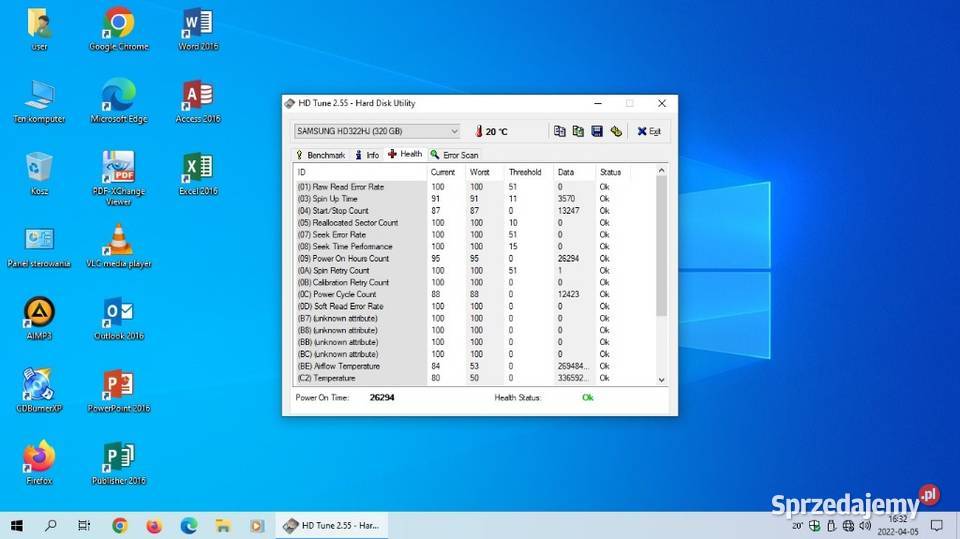Click the copy screenshot to clipboard icon

tap(578, 131)
